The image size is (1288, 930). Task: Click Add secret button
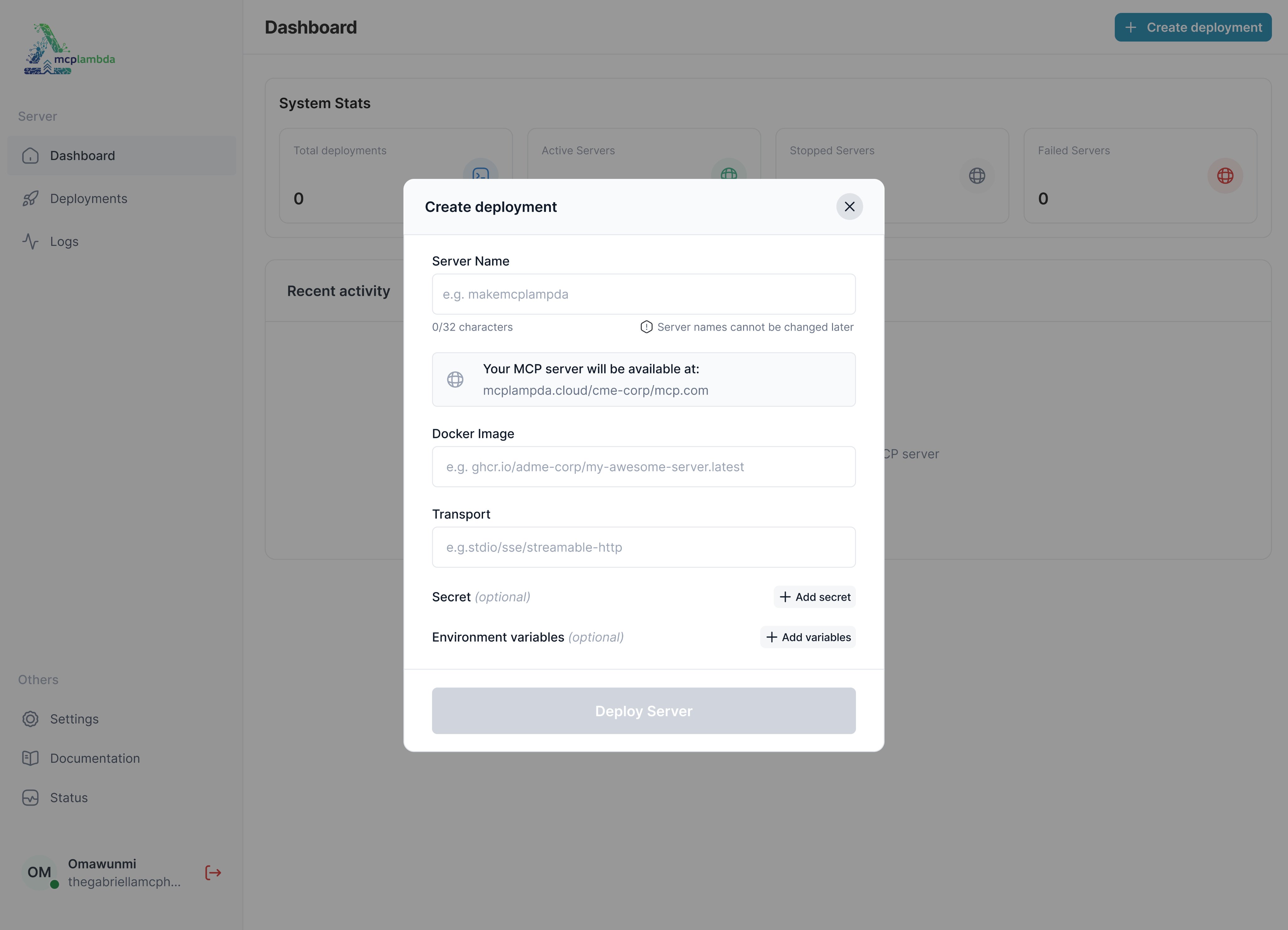pyautogui.click(x=814, y=597)
